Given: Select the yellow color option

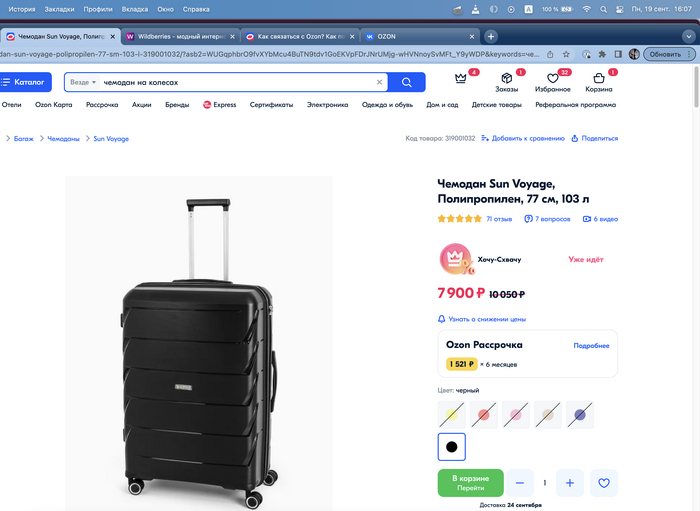Looking at the screenshot, I should pos(451,415).
